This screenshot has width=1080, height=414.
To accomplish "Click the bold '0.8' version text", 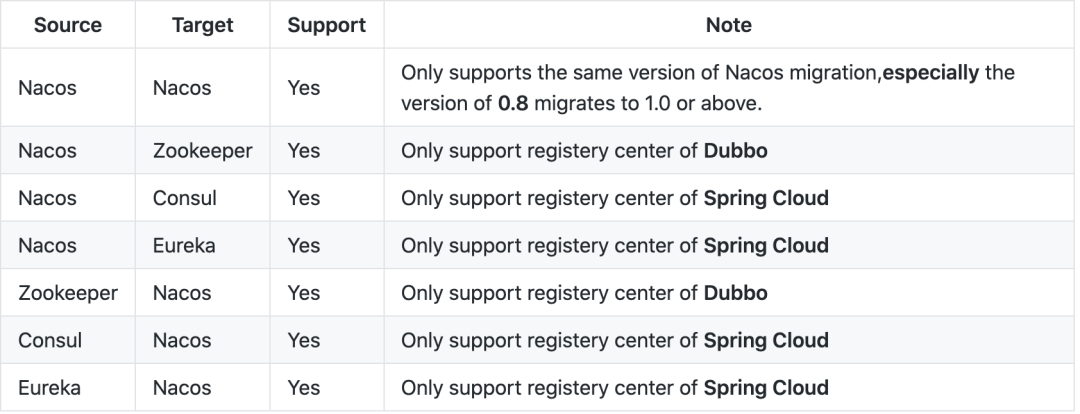I will pos(513,104).
